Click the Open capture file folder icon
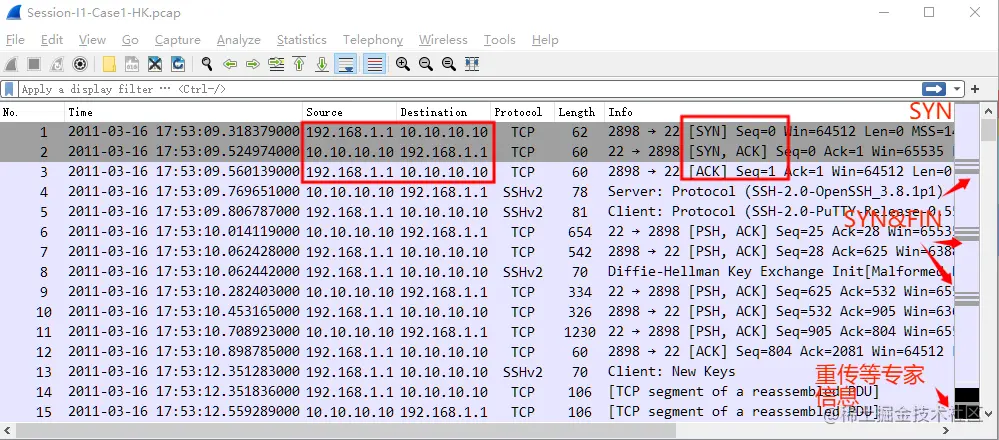The width and height of the screenshot is (999, 440). [109, 64]
